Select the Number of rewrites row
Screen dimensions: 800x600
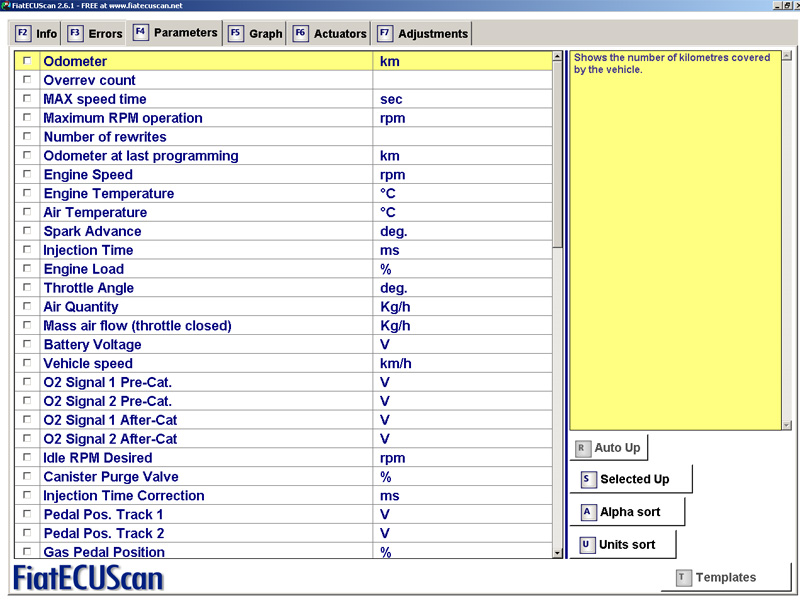[x=283, y=137]
